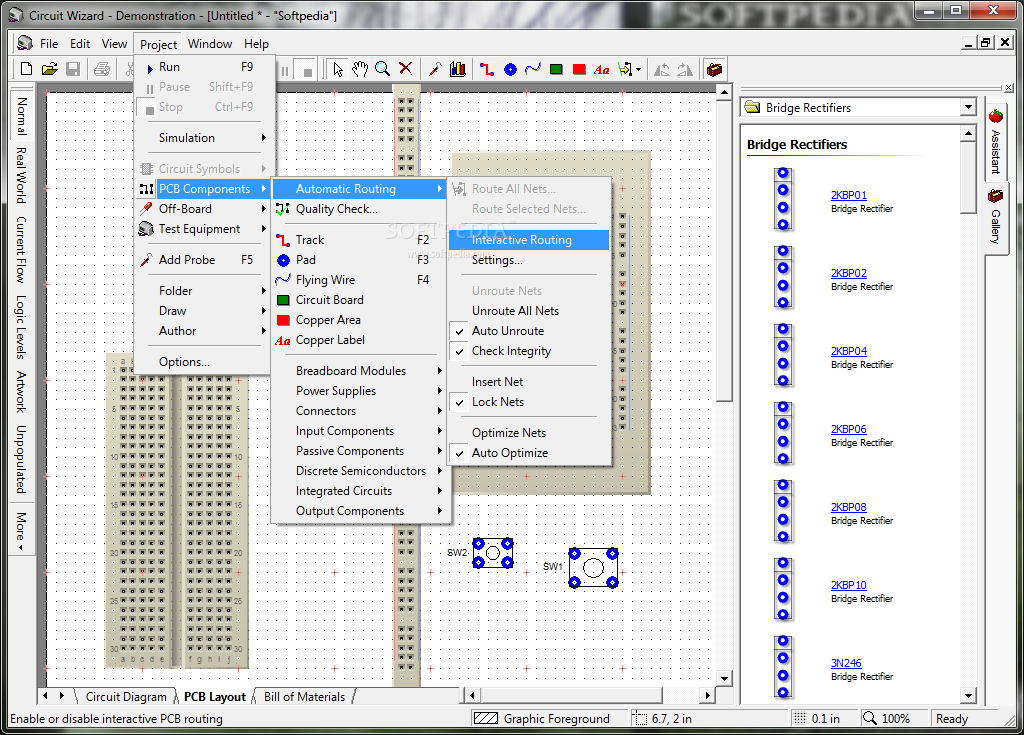Click the 2KBP01 bridge rectifier thumbnail
The image size is (1024, 735).
[x=783, y=199]
